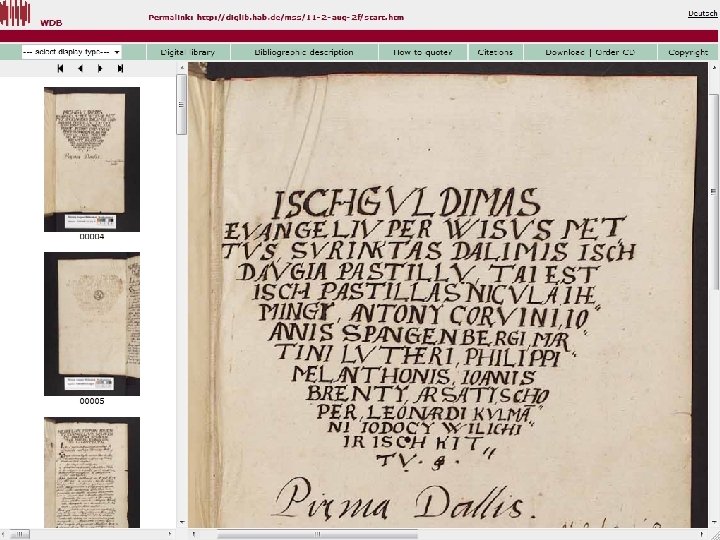720x540 pixels.
Task: Click the Download link
Action: pyautogui.click(x=565, y=52)
